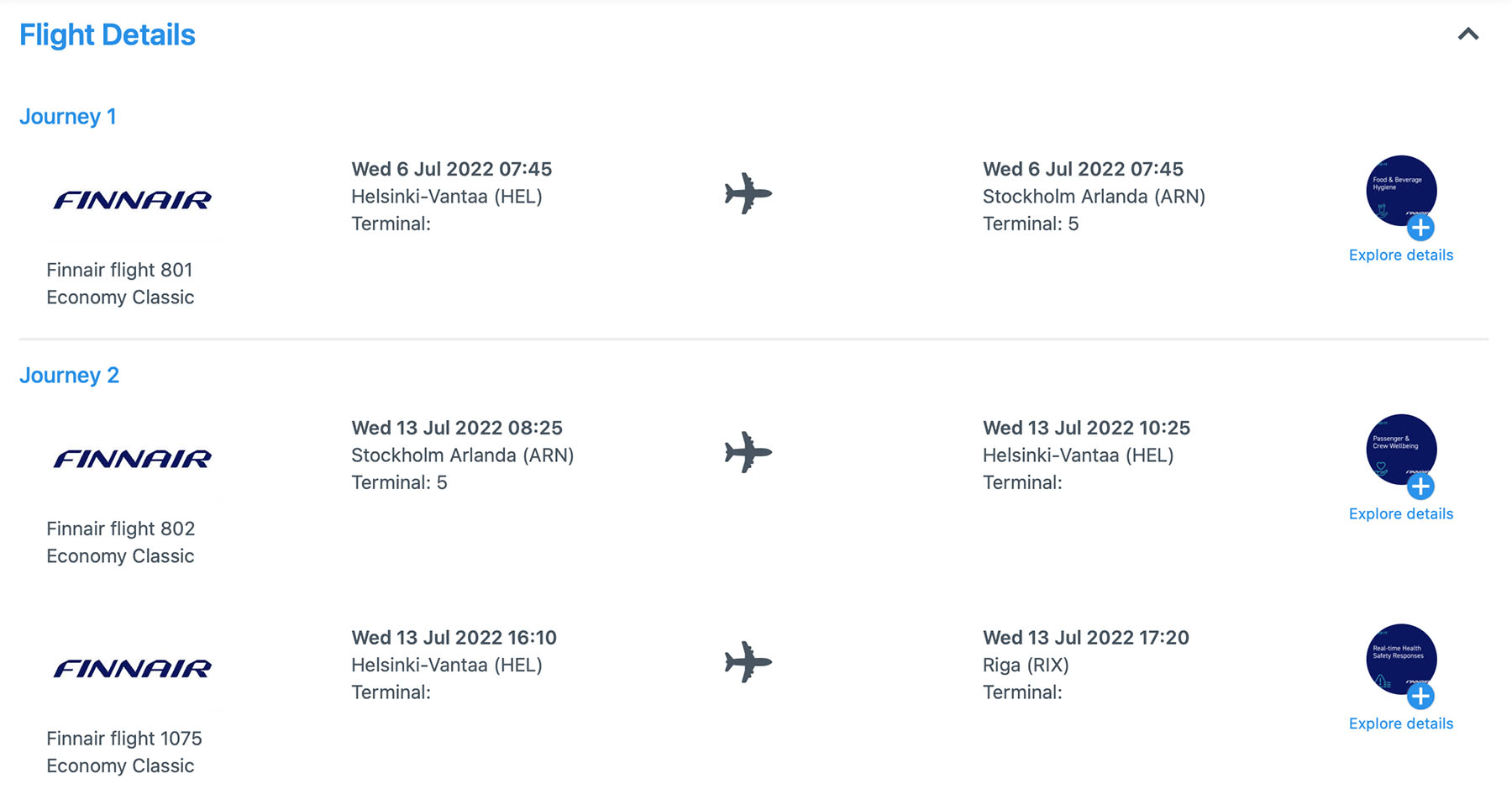Click the Finnair logo on flight 1075
The image size is (1512, 805).
133,669
